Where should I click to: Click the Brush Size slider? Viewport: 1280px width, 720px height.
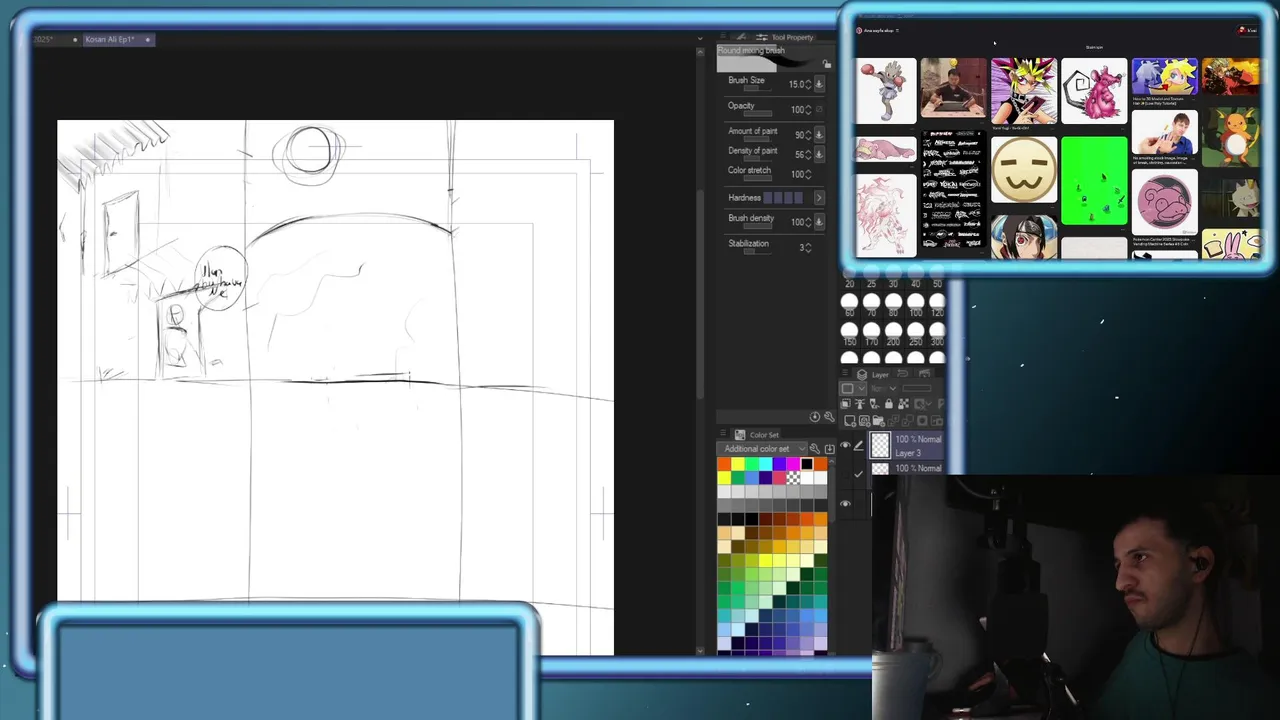click(x=757, y=88)
